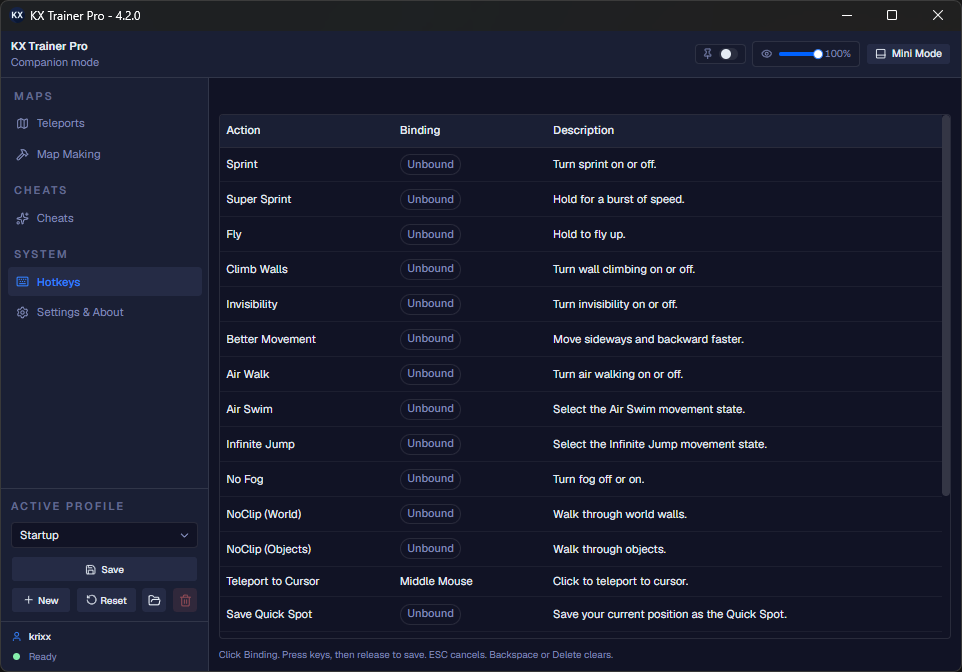The image size is (962, 672).
Task: Click the pin icon beside the toggle
Action: point(707,54)
